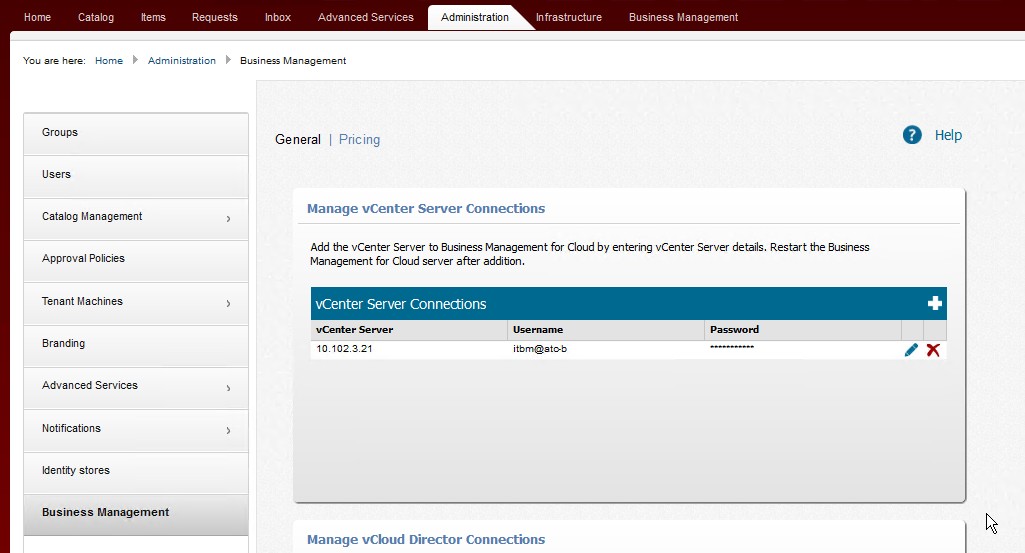
Task: Open Identity stores in the sidebar
Action: tap(76, 470)
